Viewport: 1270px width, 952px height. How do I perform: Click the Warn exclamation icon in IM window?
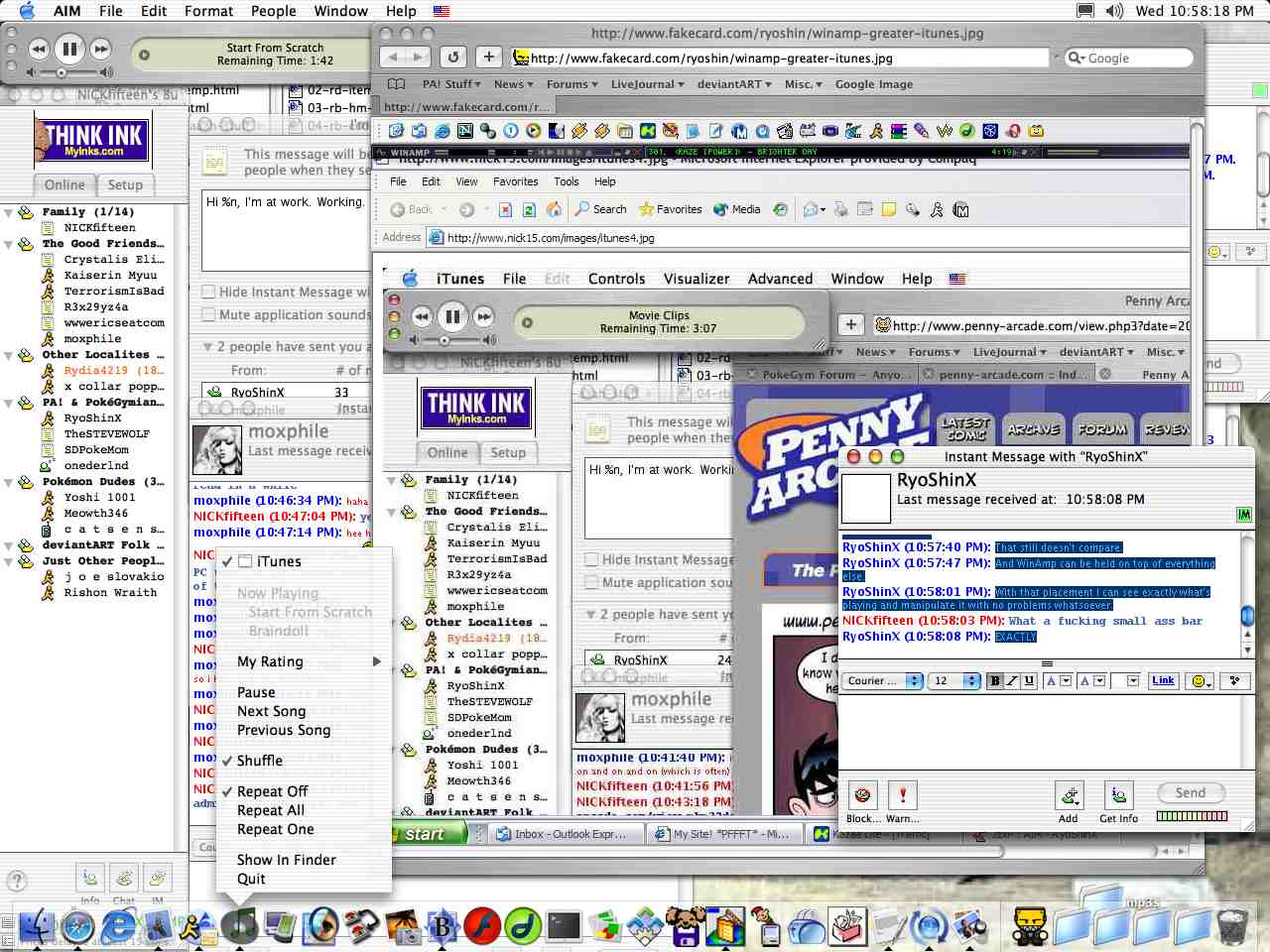point(902,795)
